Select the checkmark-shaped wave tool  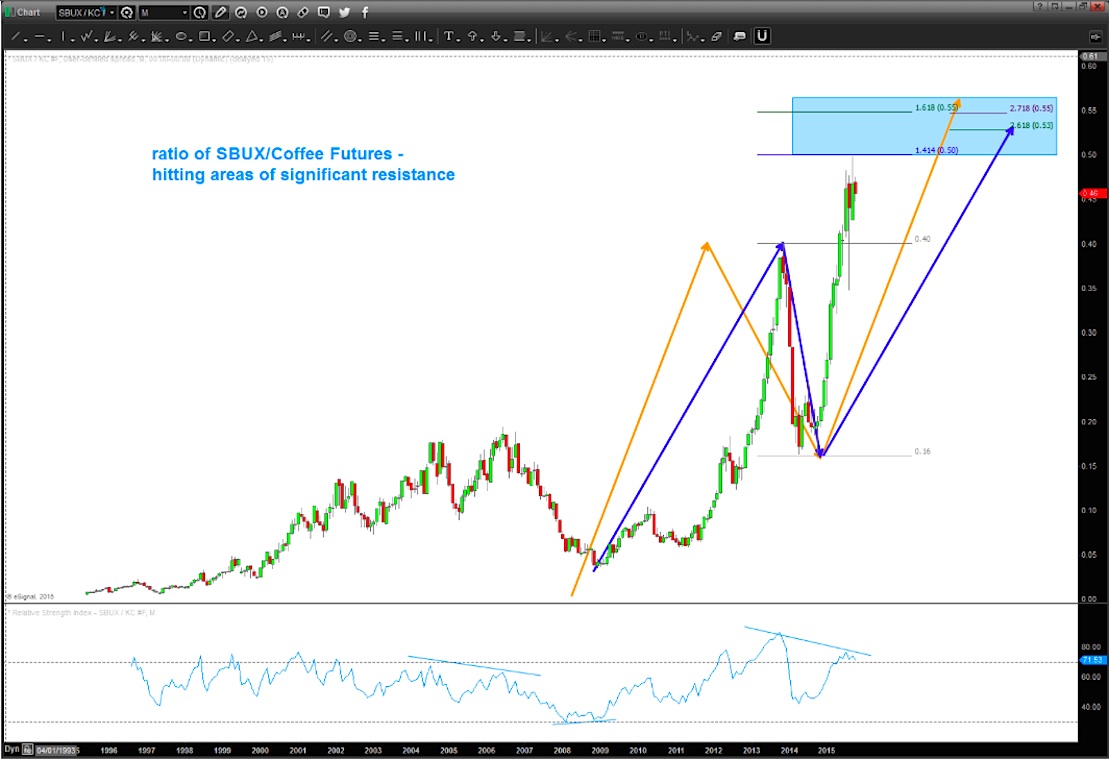pyautogui.click(x=86, y=36)
